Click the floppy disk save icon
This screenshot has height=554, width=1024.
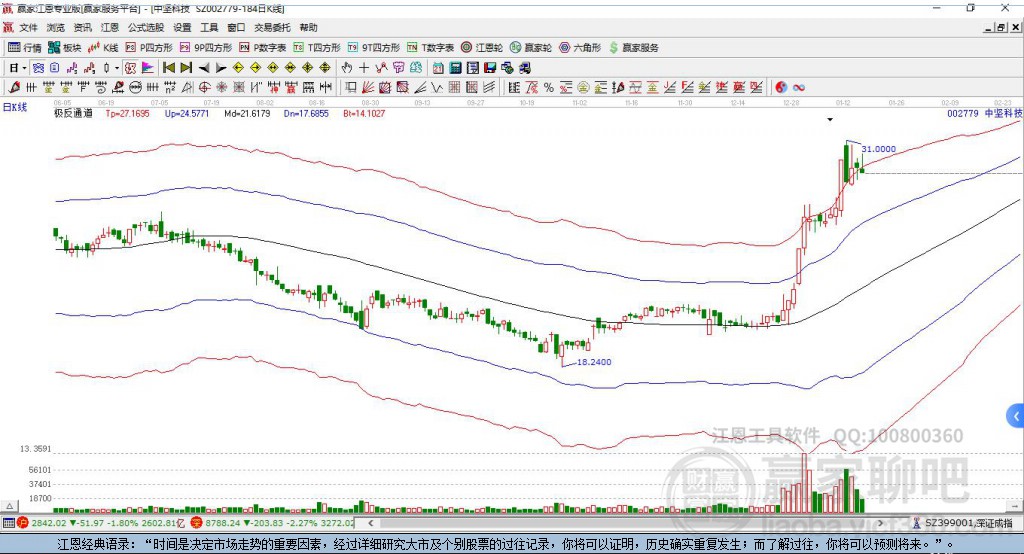pyautogui.click(x=490, y=68)
